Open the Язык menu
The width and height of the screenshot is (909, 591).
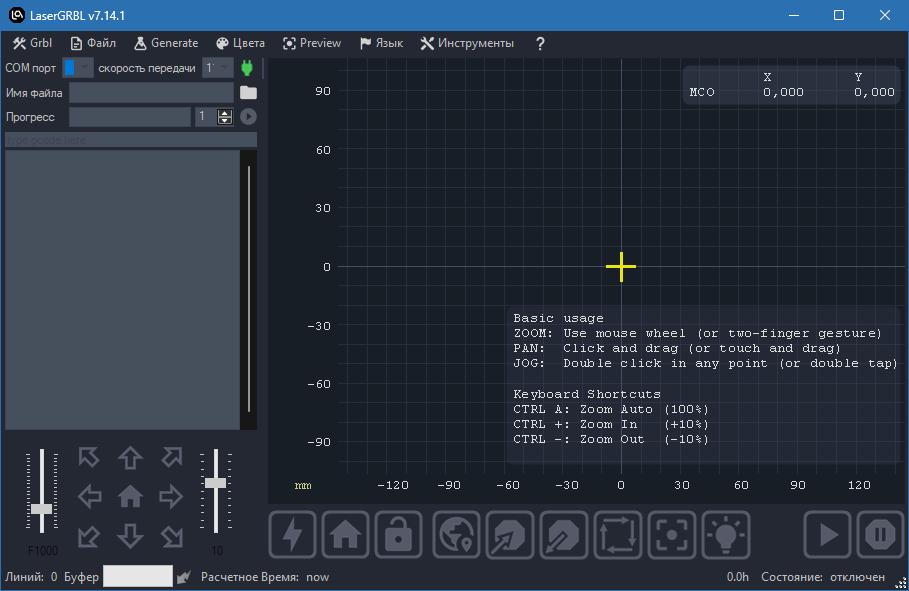click(x=381, y=43)
